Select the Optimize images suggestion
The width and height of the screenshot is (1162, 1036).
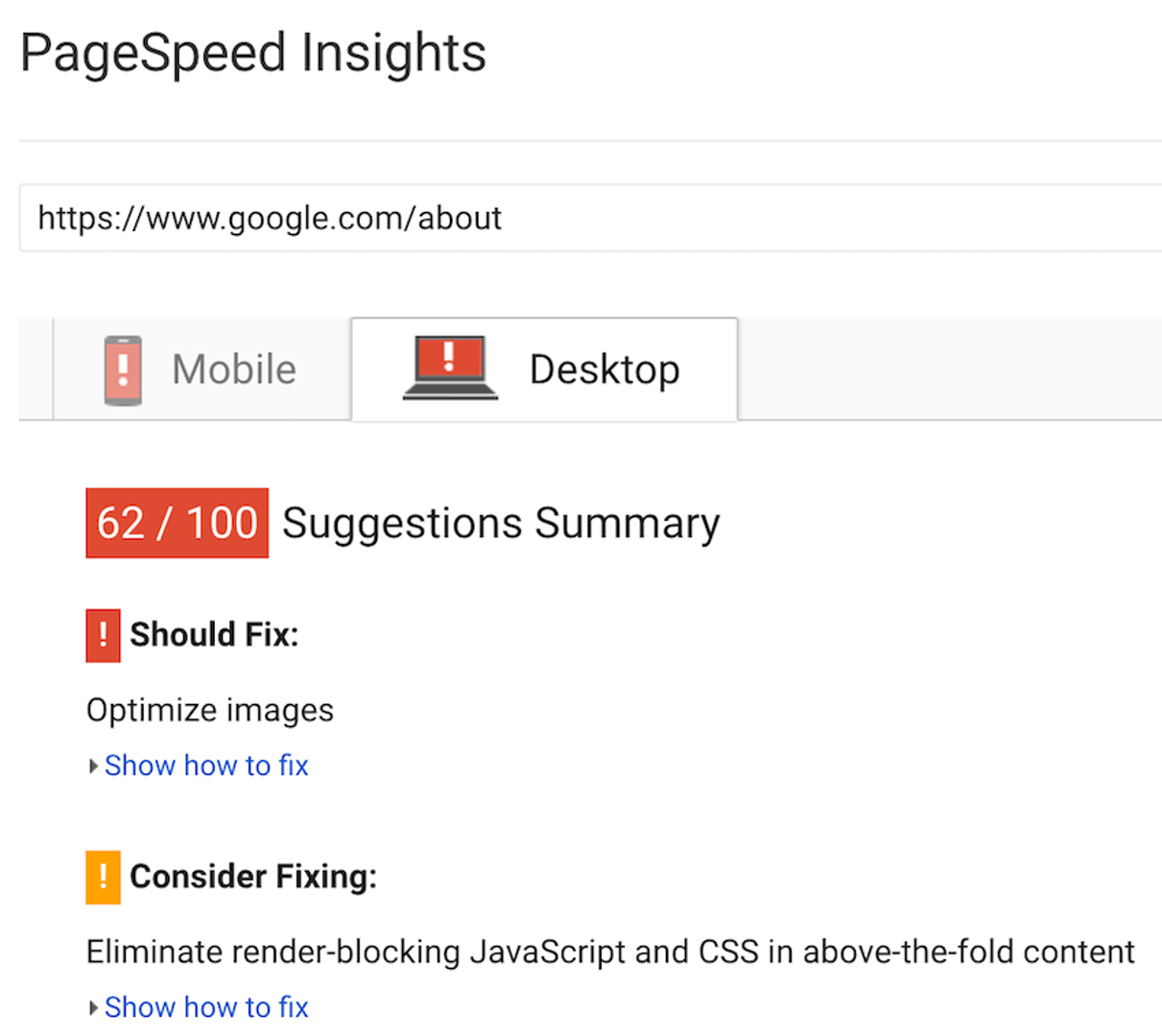point(209,710)
